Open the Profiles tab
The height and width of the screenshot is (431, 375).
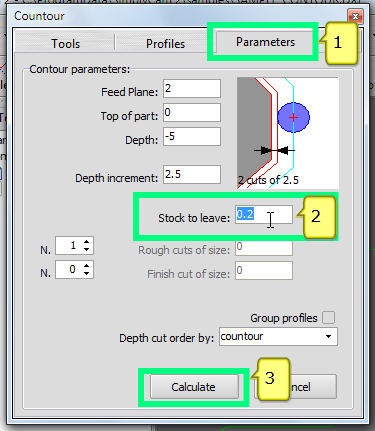click(x=165, y=43)
